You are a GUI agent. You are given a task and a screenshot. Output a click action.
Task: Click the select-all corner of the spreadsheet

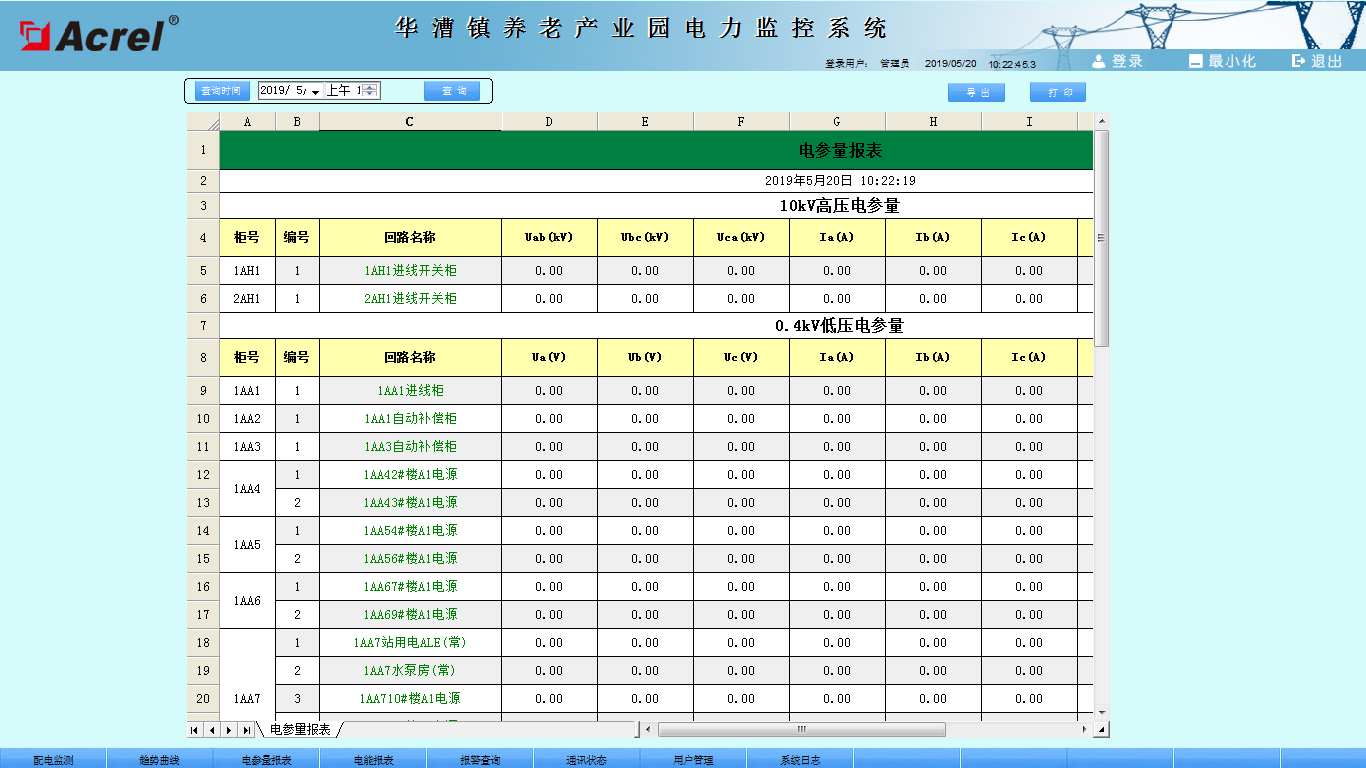point(203,122)
